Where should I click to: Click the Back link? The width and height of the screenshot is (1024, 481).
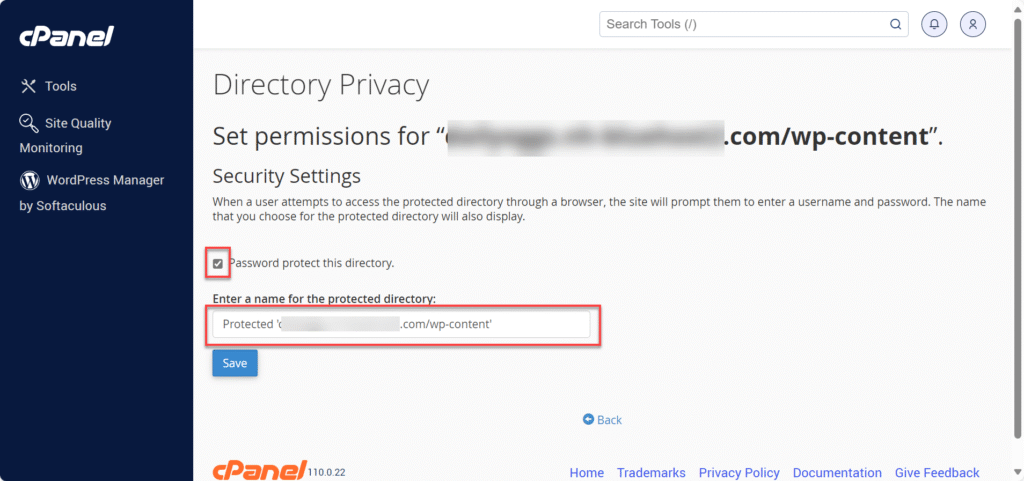pyautogui.click(x=609, y=420)
